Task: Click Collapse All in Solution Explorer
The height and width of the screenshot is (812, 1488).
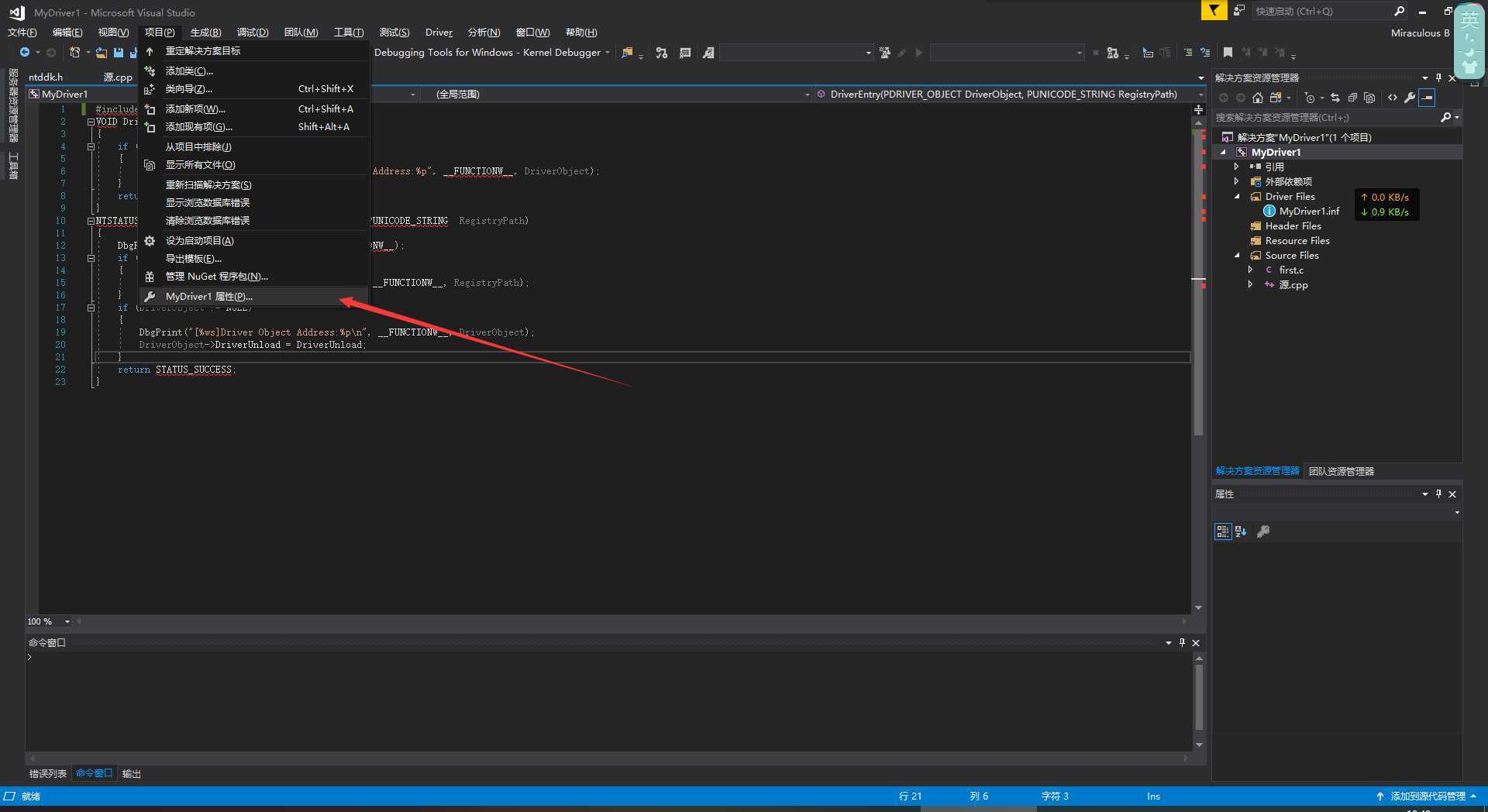Action: (x=1352, y=98)
